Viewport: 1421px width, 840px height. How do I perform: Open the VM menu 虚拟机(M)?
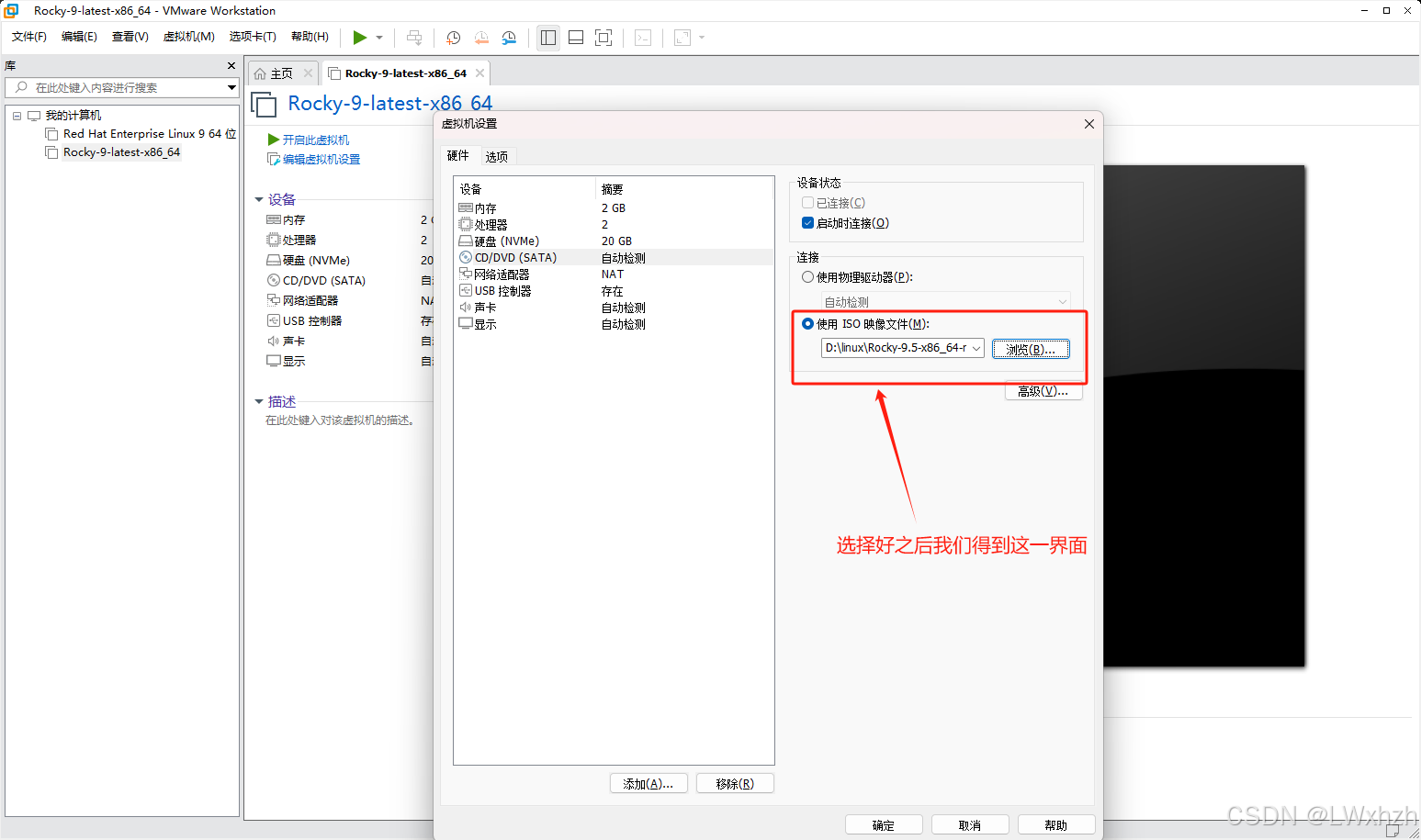tap(188, 37)
